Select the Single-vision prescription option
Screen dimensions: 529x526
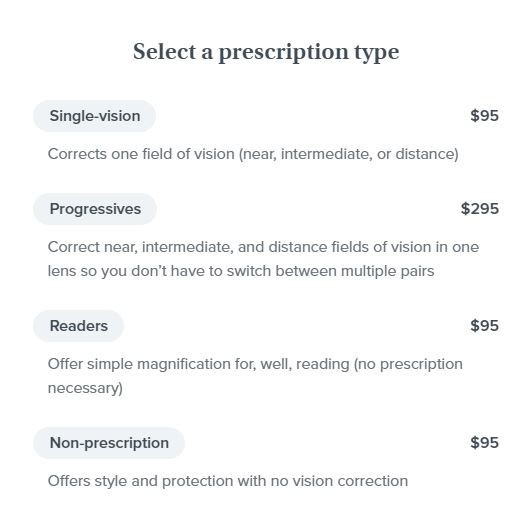click(94, 116)
